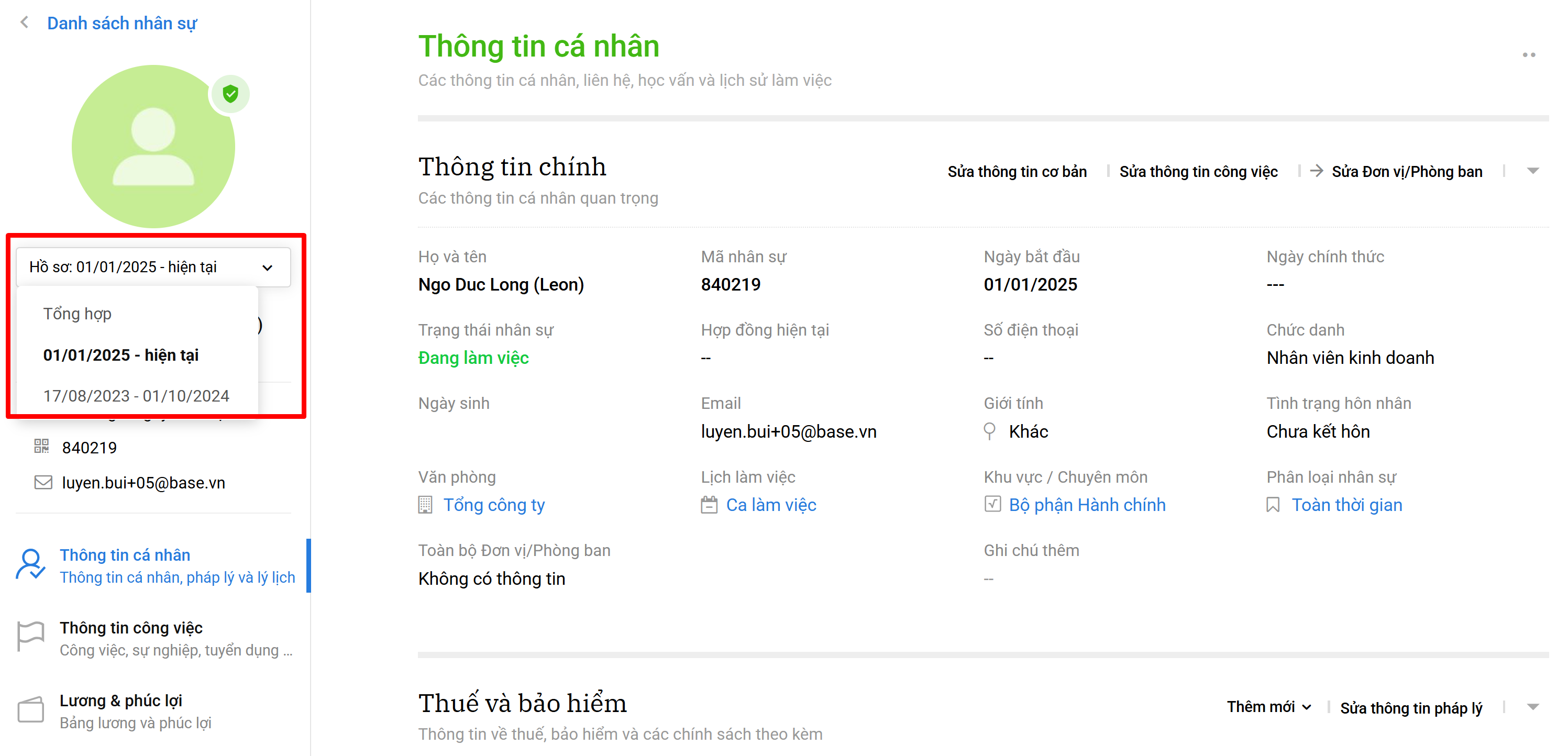Choose the 17/08/2023 - 01/10/2024 profile
Viewport: 1568px width, 756px height.
click(x=136, y=396)
